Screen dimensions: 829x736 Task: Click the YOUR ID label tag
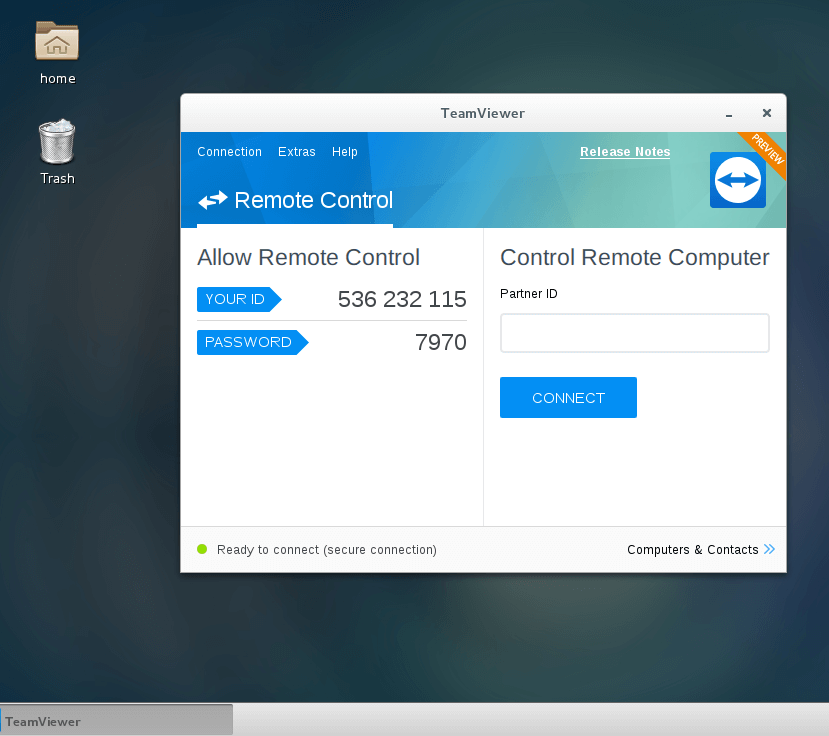239,299
